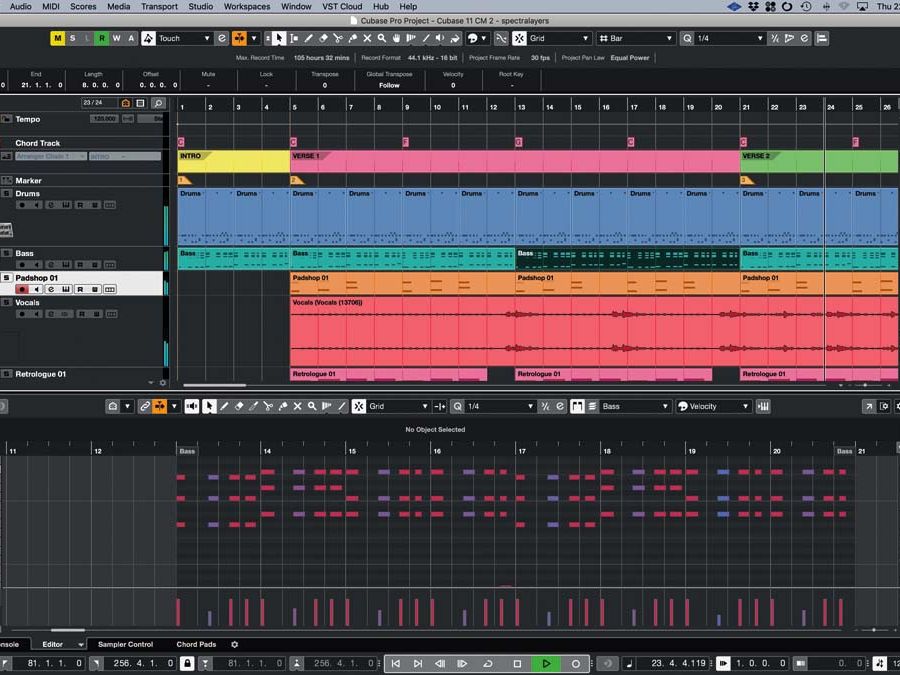
Task: Select the Key Editor arrow selection tool
Action: tap(210, 406)
